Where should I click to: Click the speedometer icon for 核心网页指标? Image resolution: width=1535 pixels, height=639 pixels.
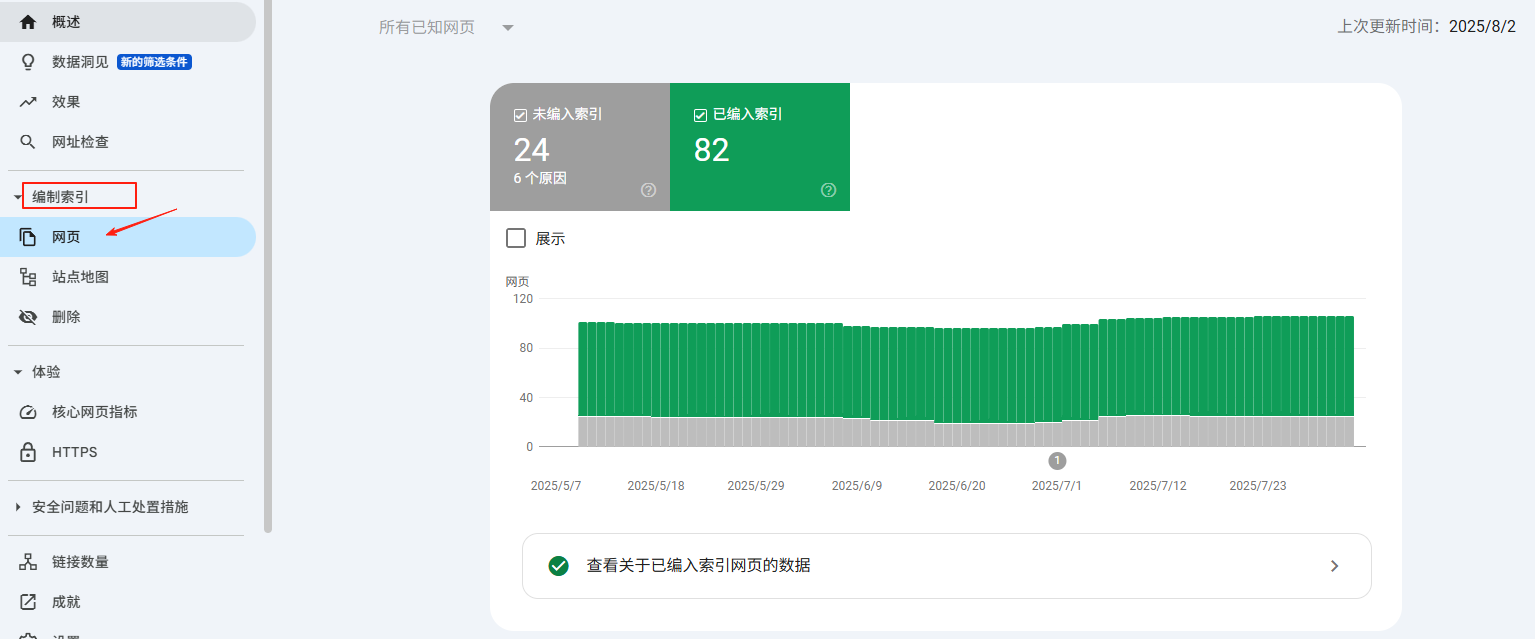coord(28,412)
